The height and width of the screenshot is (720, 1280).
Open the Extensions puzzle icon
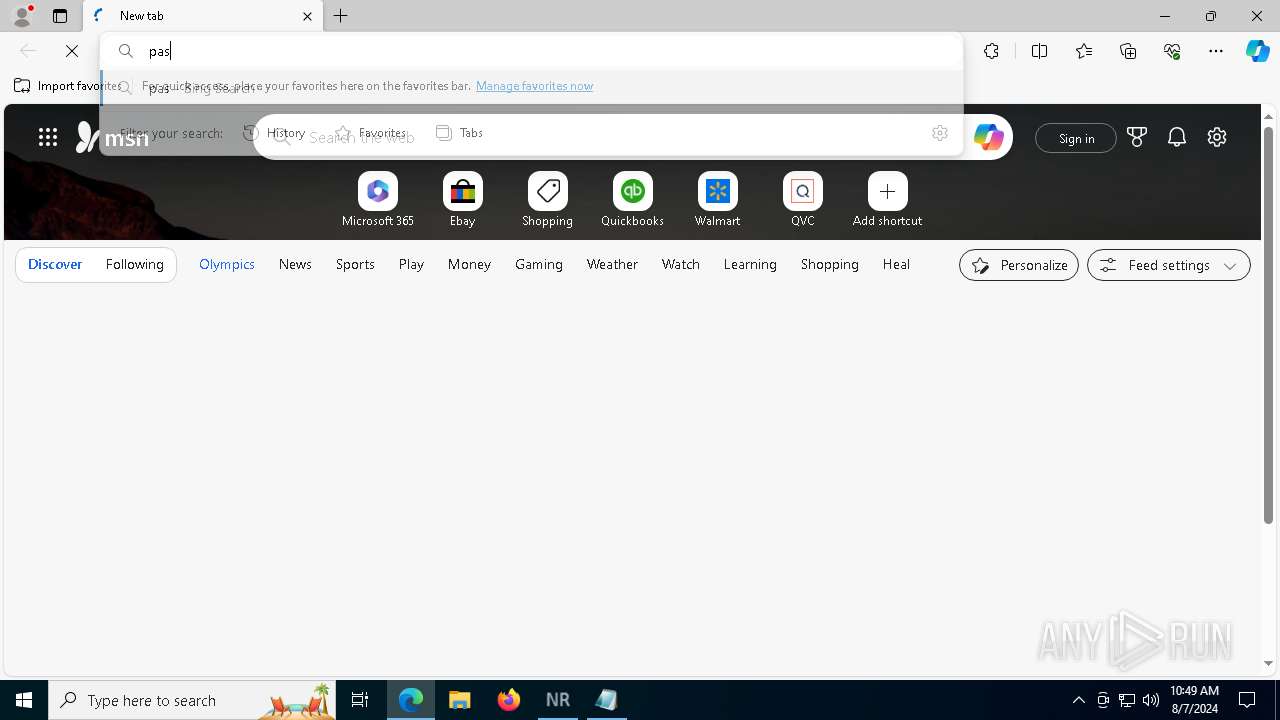click(x=991, y=51)
